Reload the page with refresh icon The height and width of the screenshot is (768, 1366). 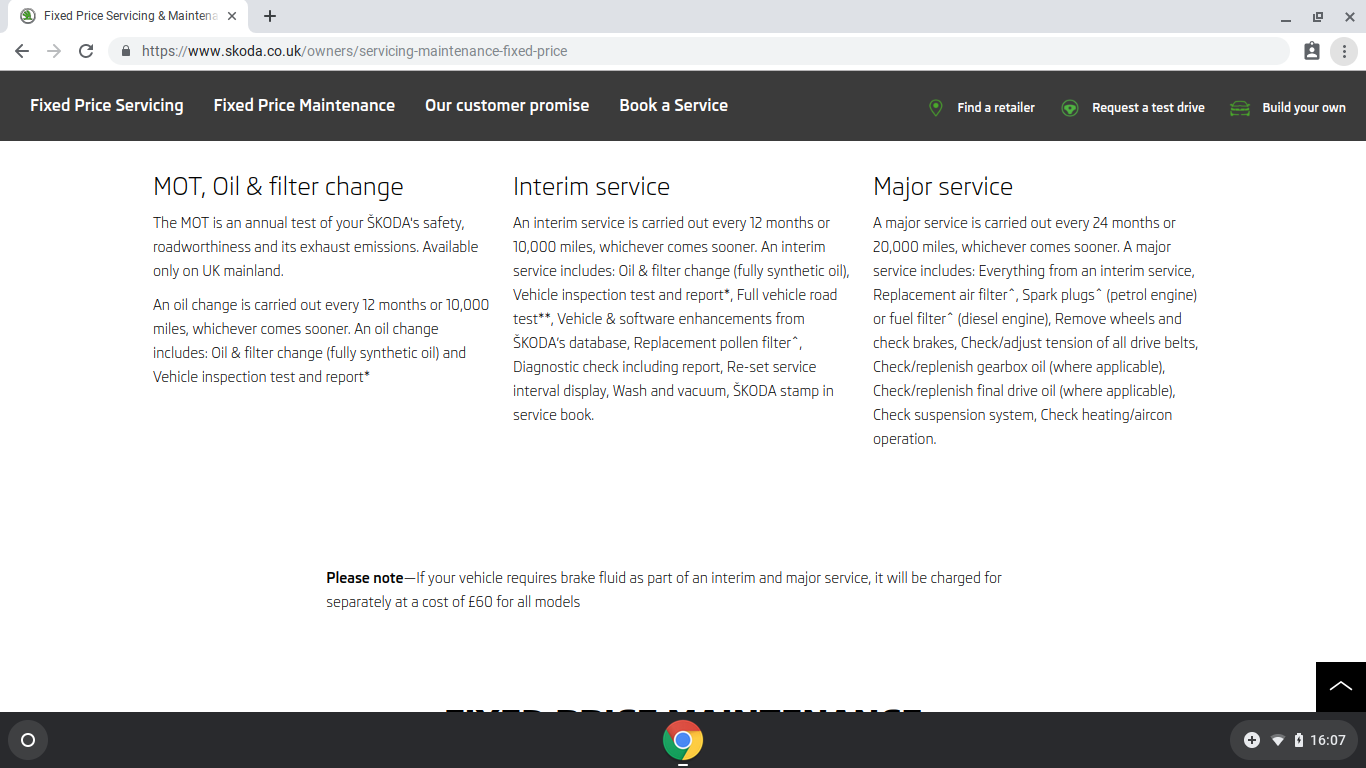coord(86,51)
